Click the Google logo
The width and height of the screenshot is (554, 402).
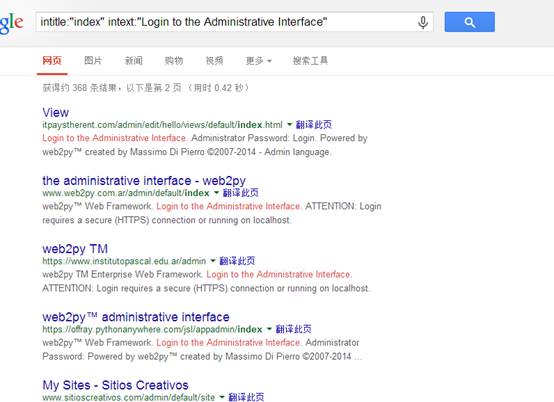12,23
